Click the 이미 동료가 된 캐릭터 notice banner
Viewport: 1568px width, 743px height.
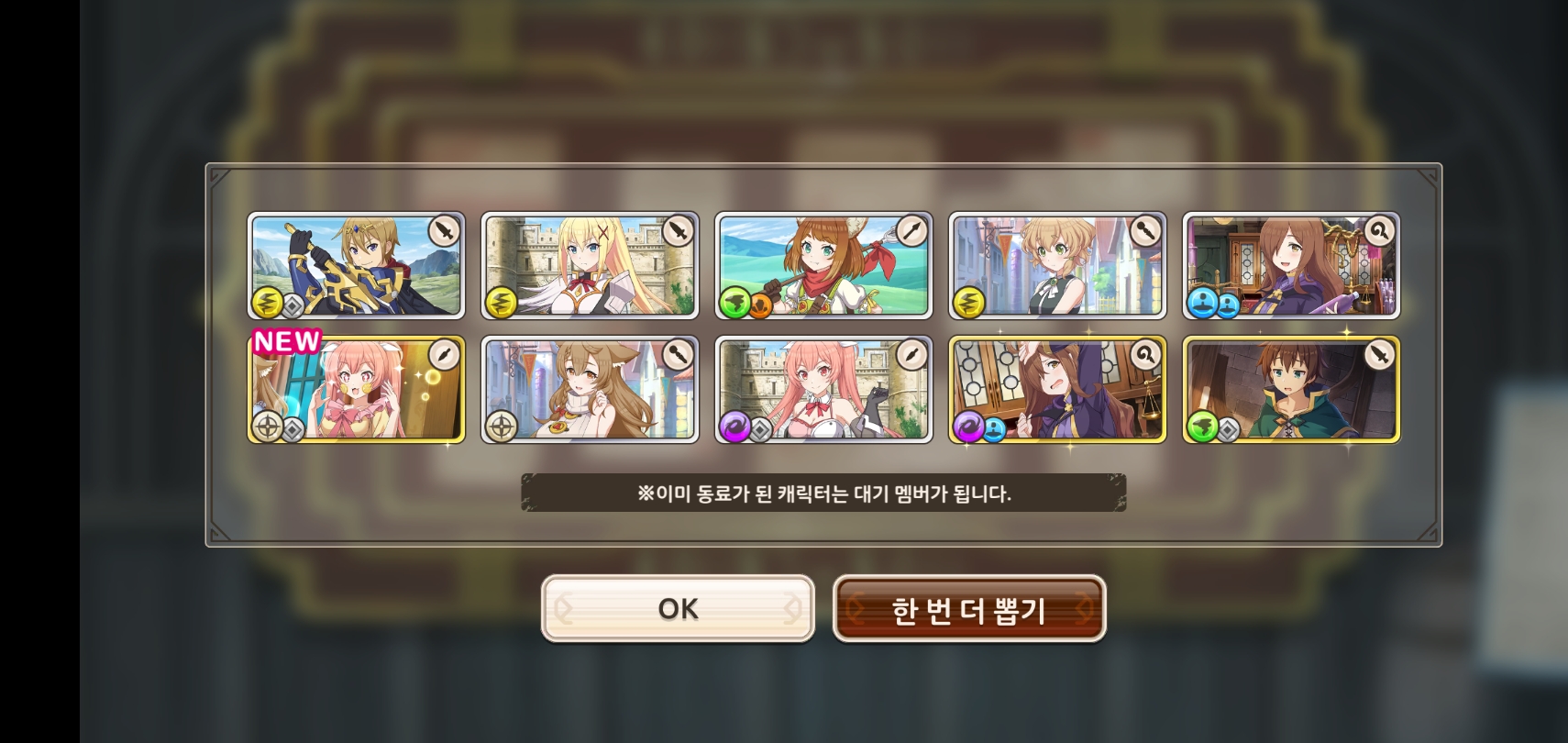[823, 493]
